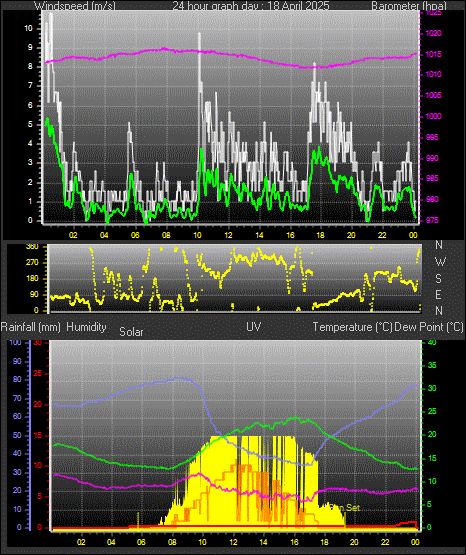The image size is (466, 555).
Task: Click the 3 on the windspeed axis
Action: [30, 163]
